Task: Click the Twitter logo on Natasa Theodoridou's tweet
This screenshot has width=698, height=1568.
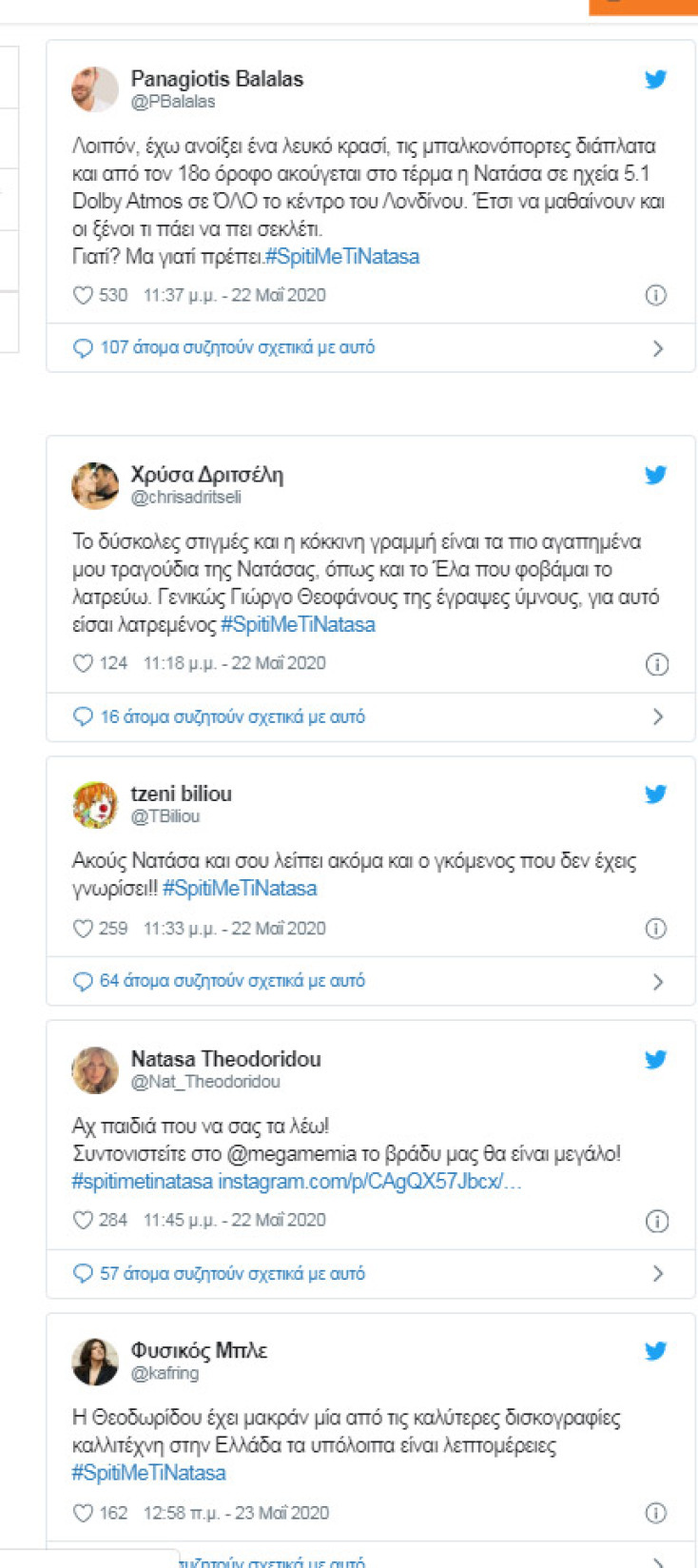Action: pyautogui.click(x=656, y=1059)
